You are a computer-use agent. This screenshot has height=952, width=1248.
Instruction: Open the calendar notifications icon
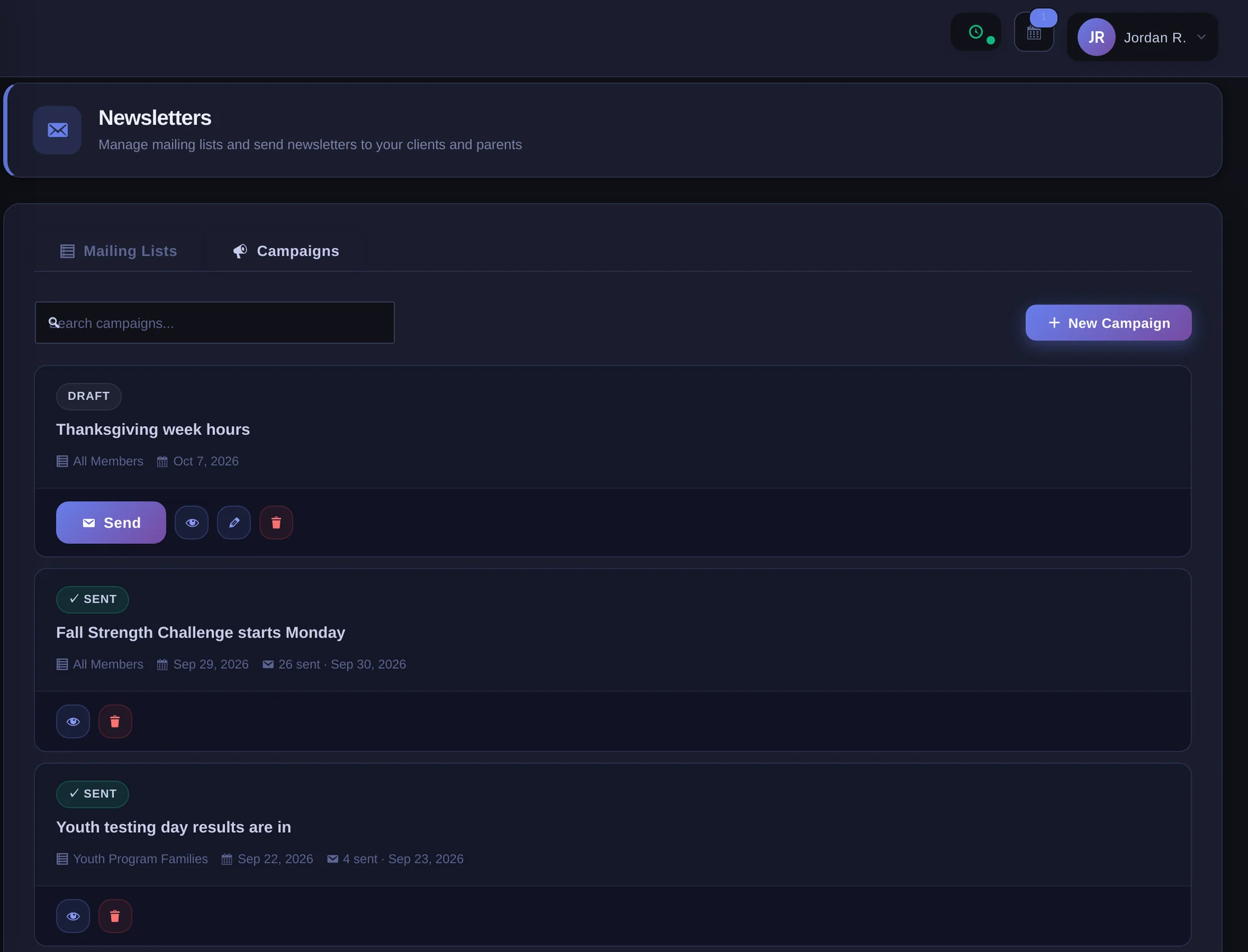(1034, 33)
